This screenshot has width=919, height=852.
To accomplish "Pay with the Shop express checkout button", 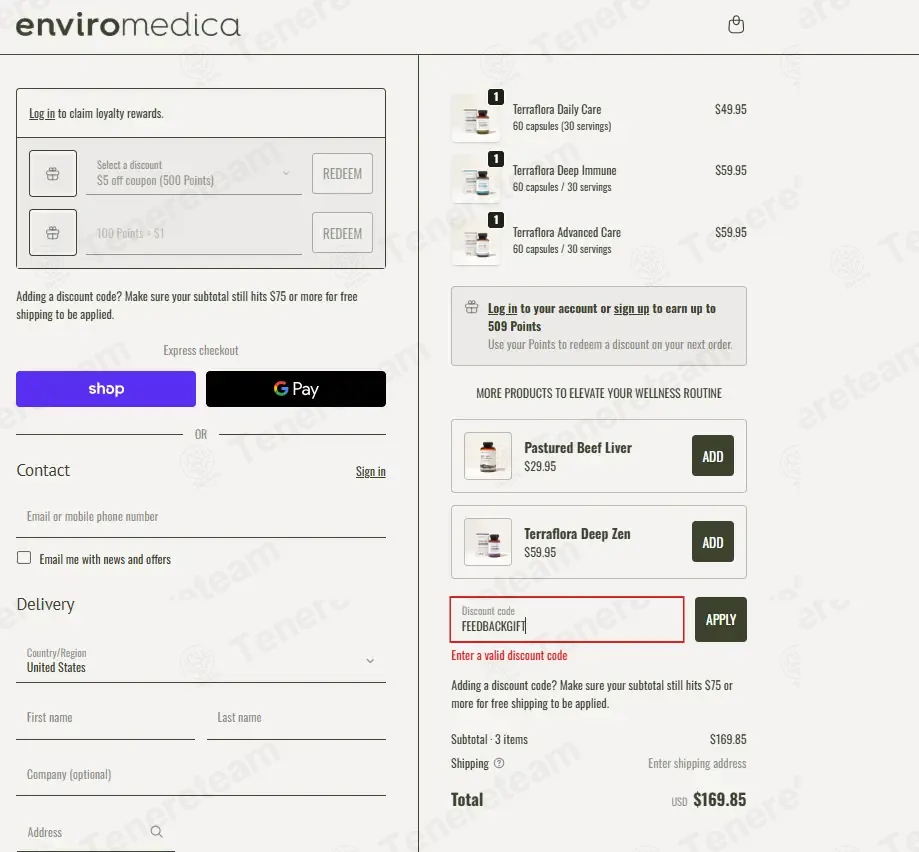I will pyautogui.click(x=106, y=388).
